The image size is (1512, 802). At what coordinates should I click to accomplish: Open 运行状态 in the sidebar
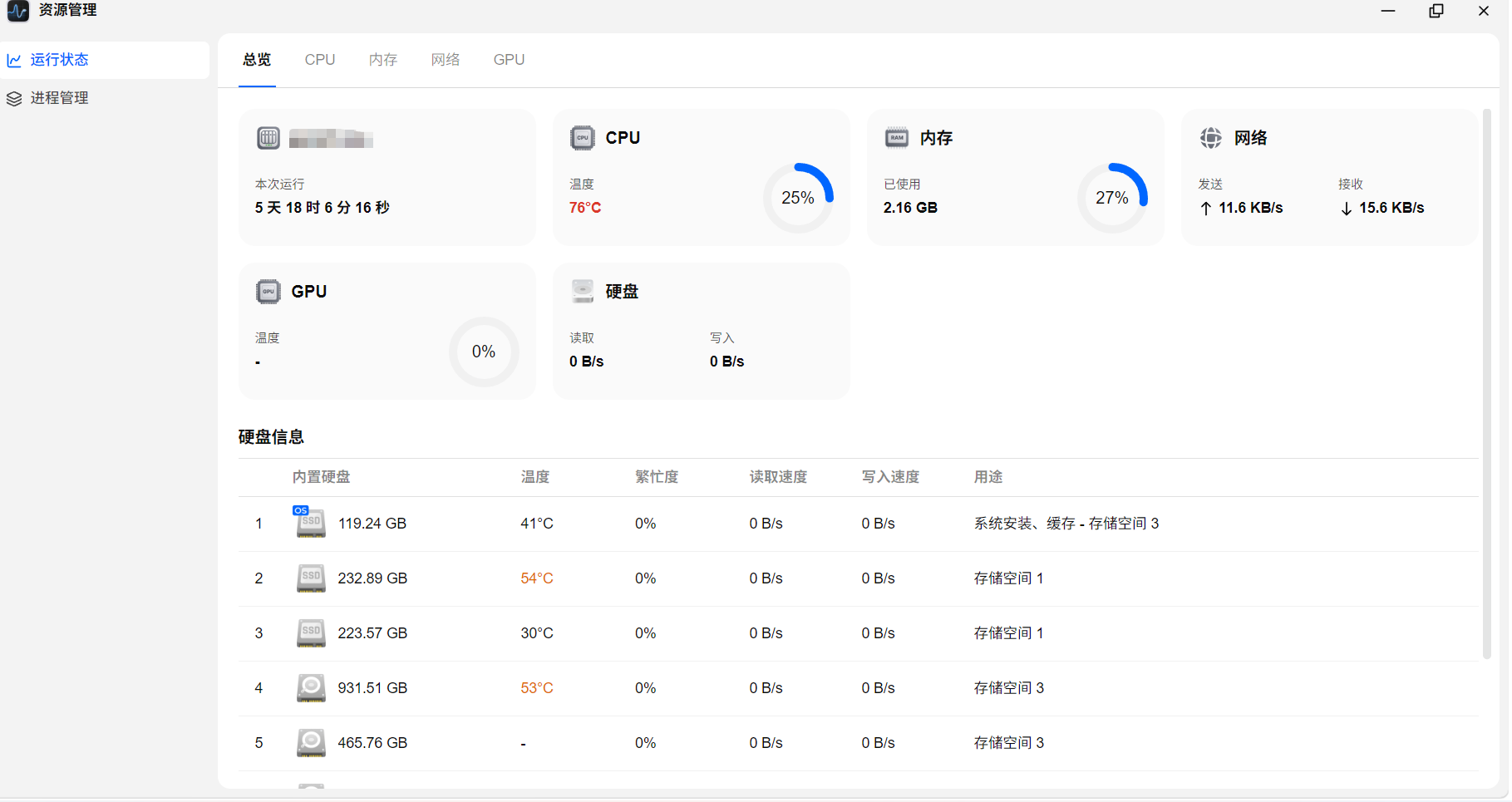coord(105,60)
